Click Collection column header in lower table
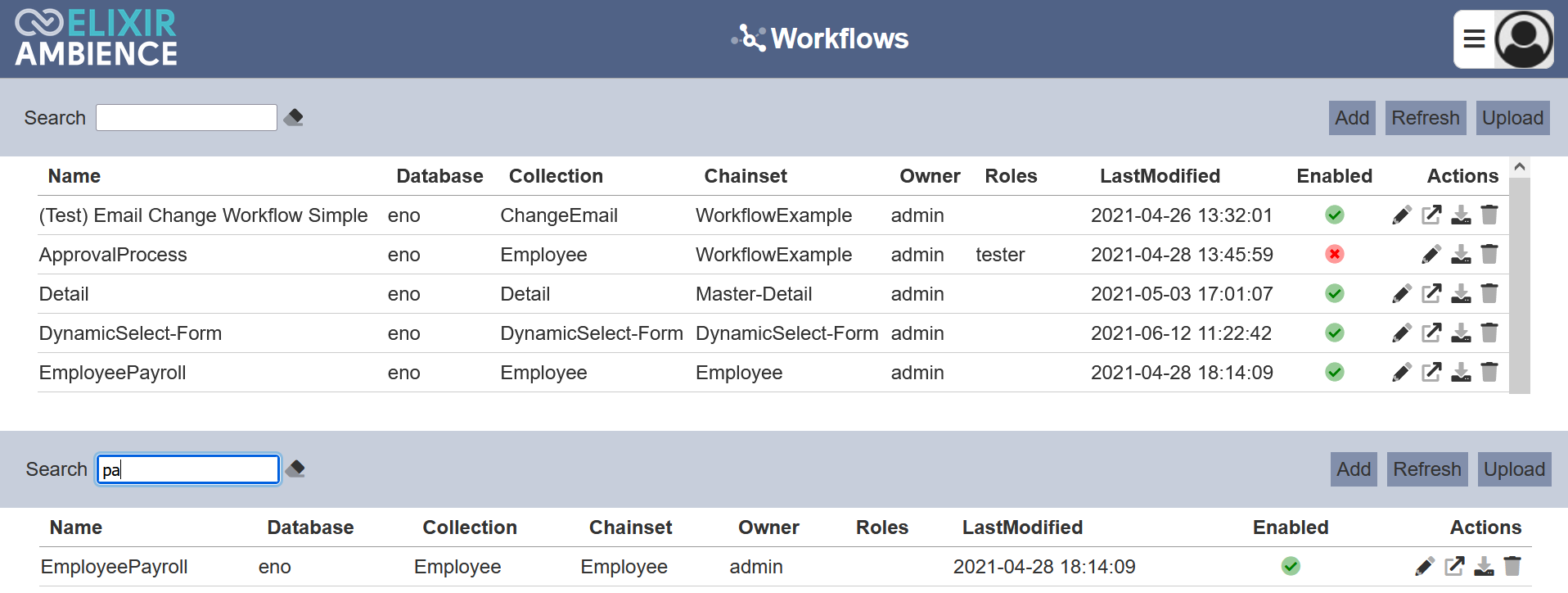Viewport: 1568px width, 593px height. [470, 527]
